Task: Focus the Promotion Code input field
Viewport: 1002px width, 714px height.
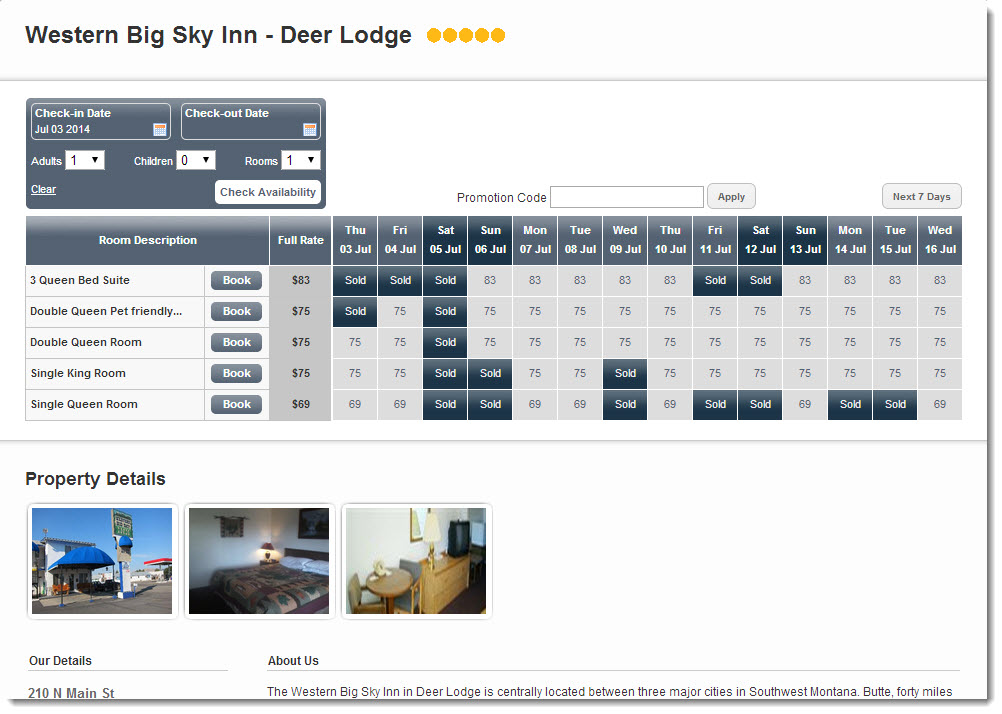Action: click(x=627, y=197)
